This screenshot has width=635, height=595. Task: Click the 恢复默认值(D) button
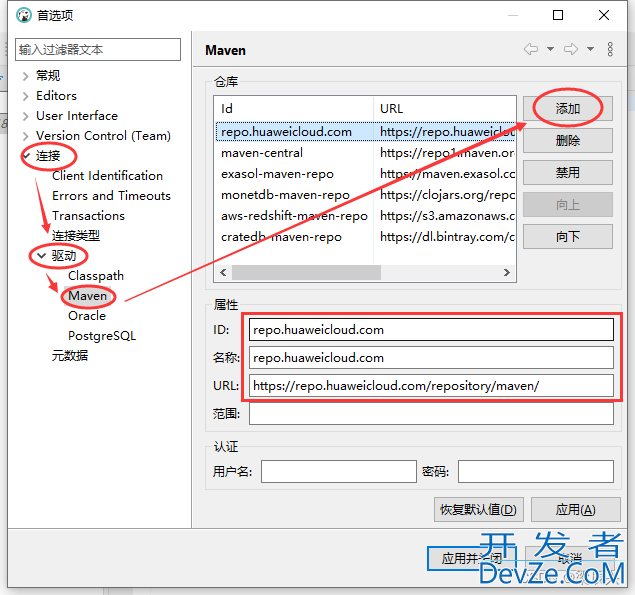pyautogui.click(x=479, y=510)
